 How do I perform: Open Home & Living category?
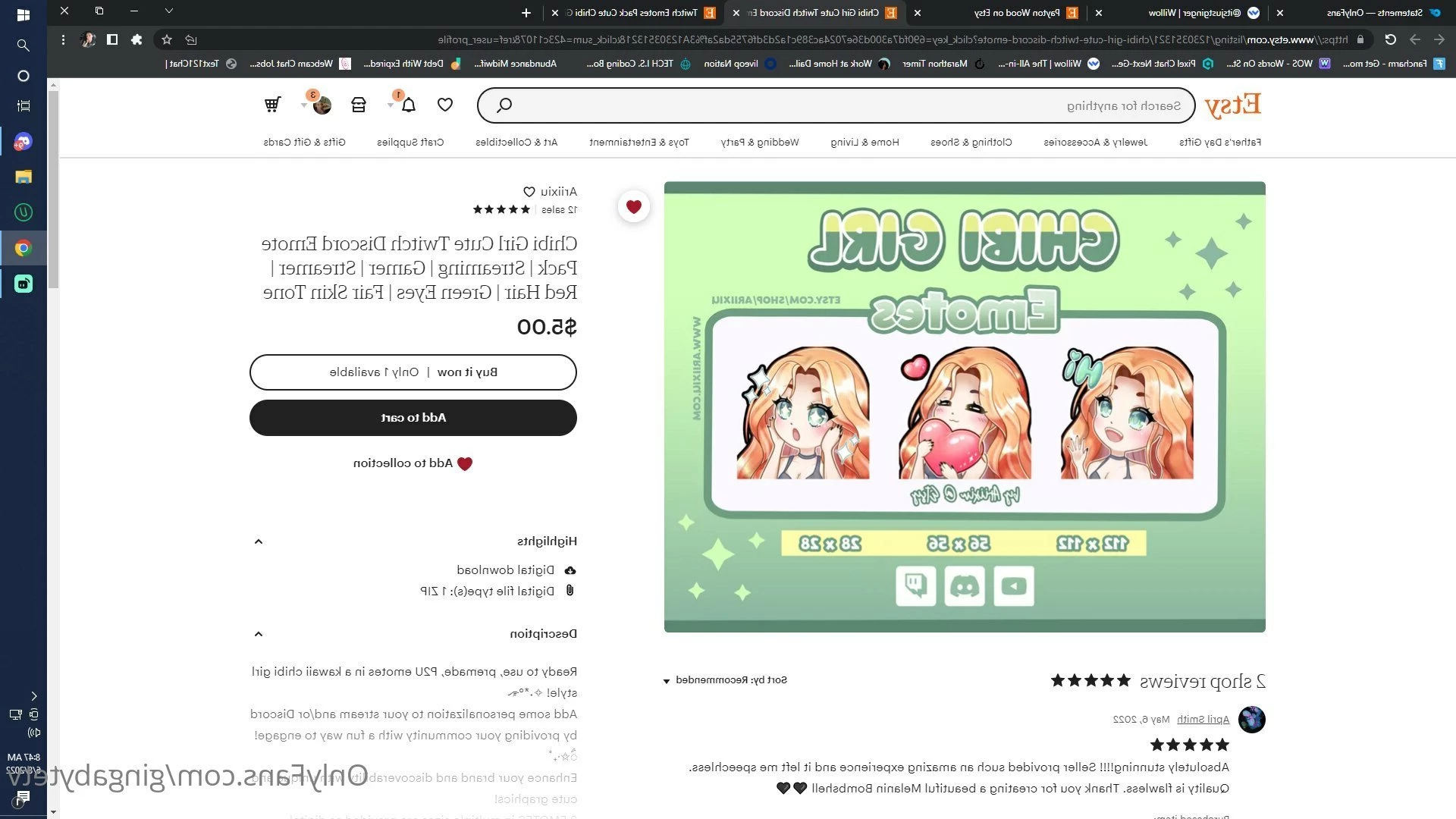864,142
